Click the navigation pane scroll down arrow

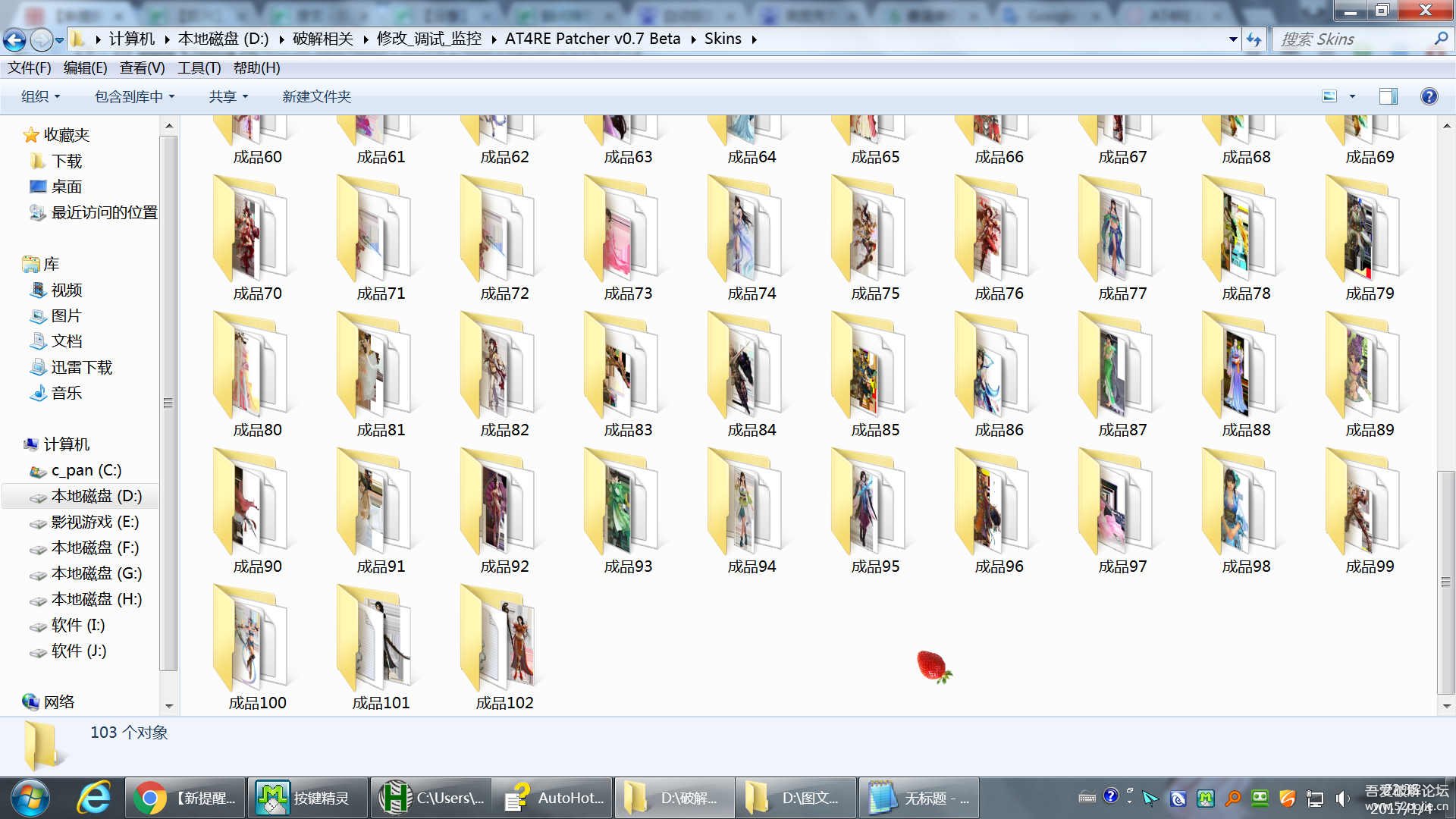point(168,706)
